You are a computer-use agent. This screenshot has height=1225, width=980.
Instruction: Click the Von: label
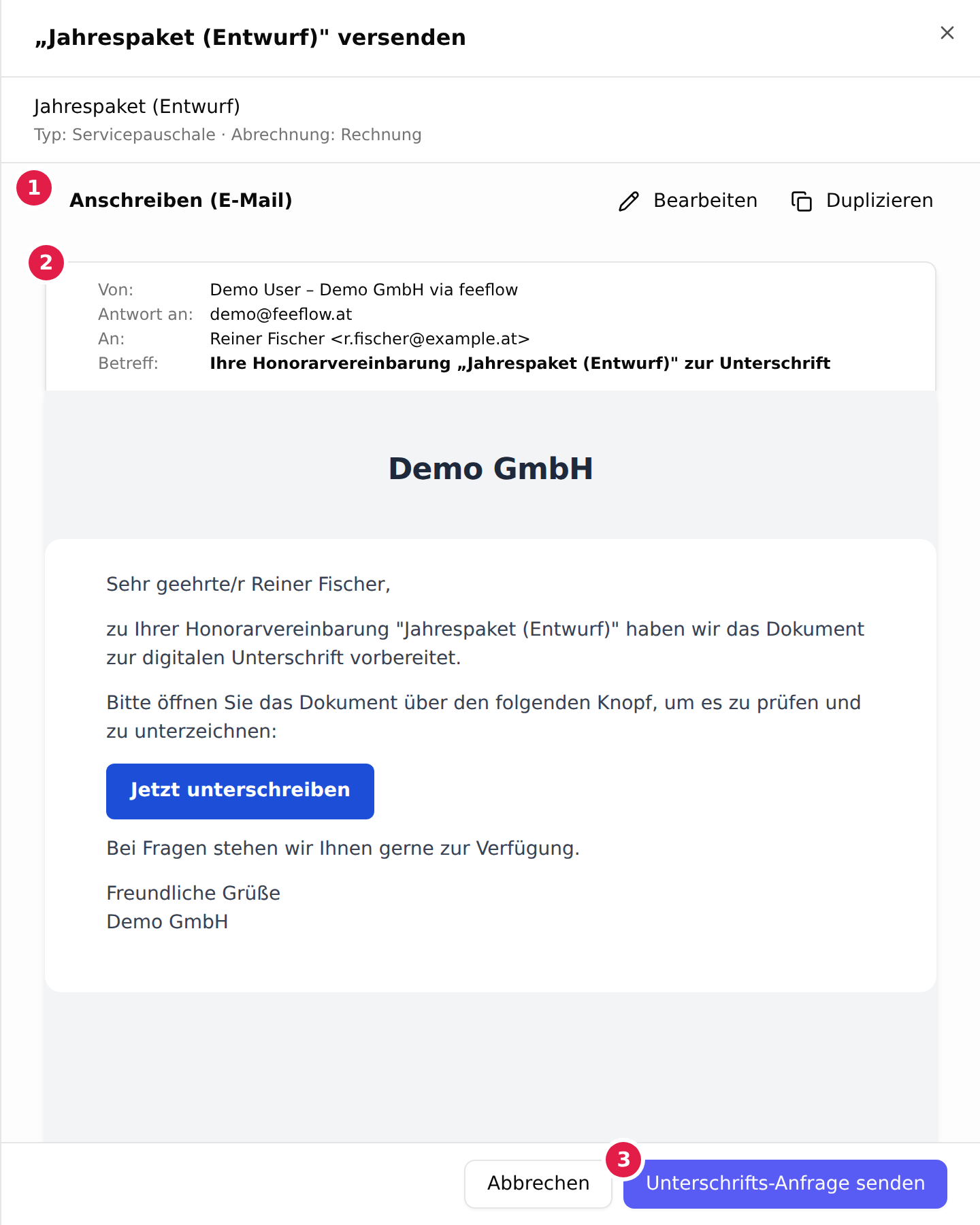point(116,290)
